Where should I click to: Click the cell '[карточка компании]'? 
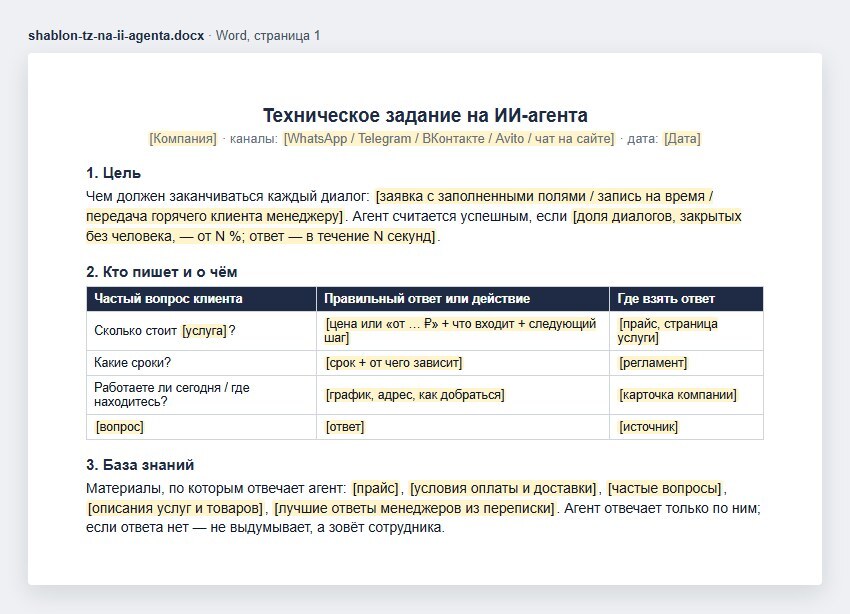coord(686,395)
